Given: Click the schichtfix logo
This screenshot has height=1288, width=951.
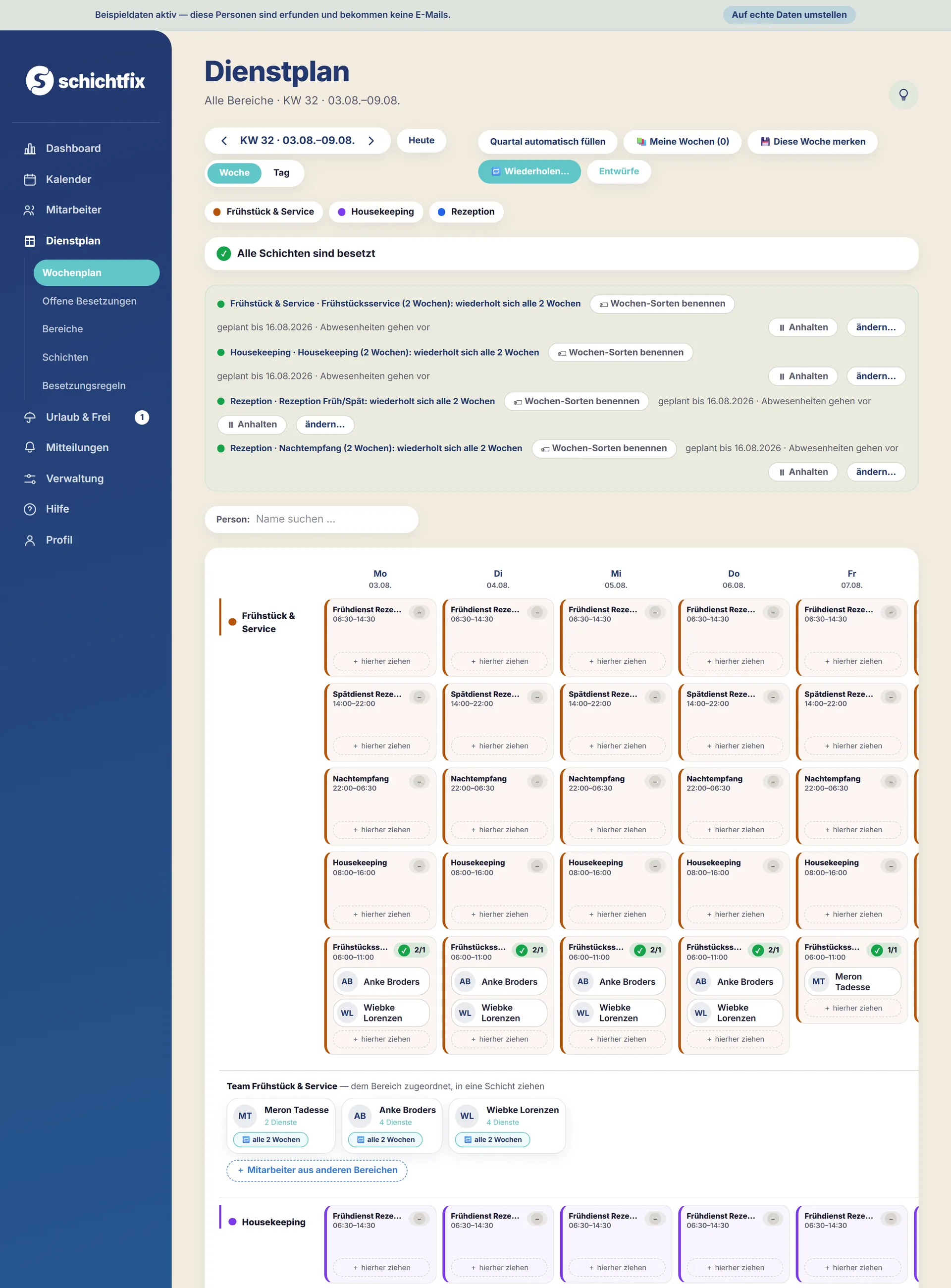Looking at the screenshot, I should (x=85, y=81).
